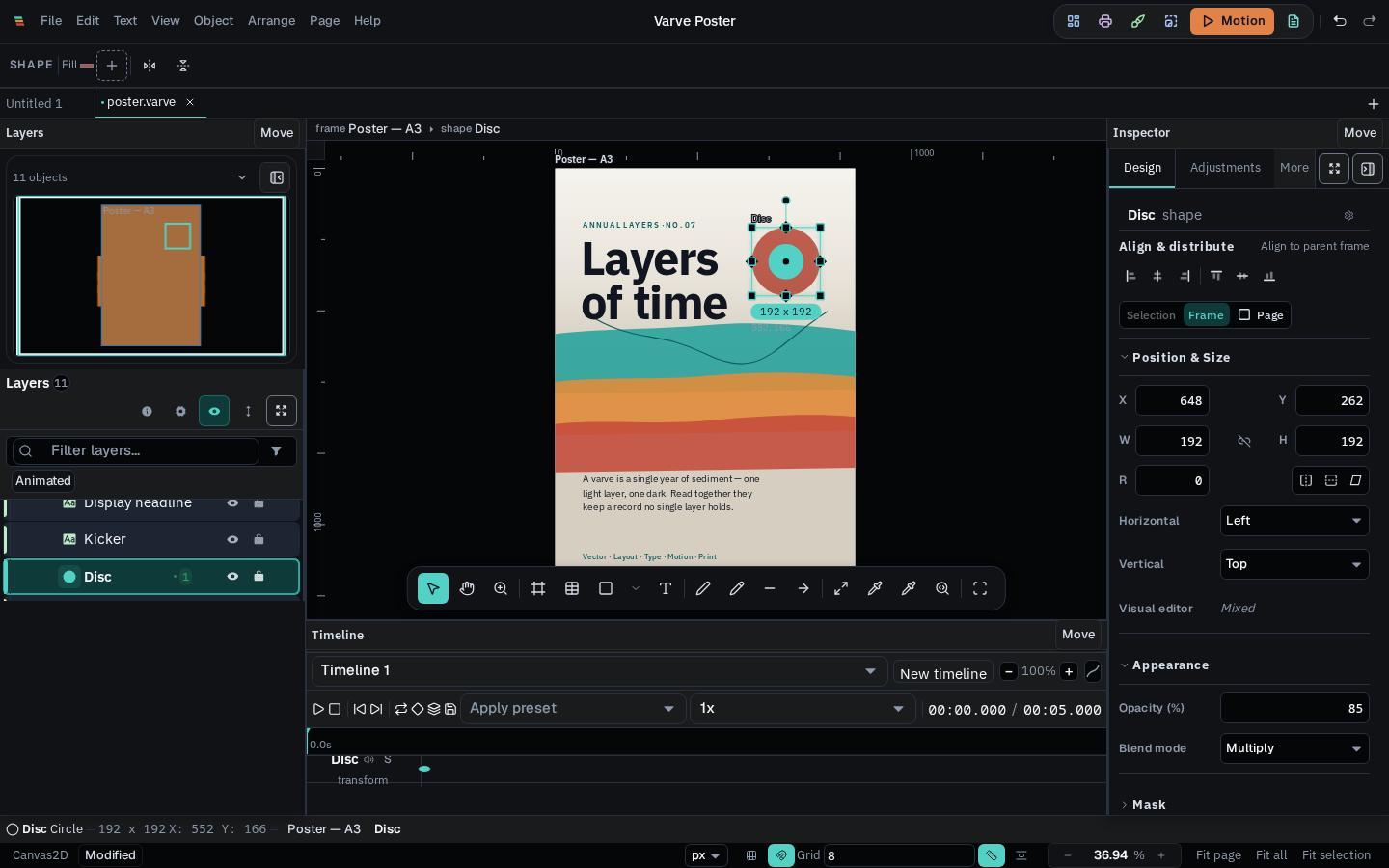Screen dimensions: 1389x868
Task: Pick the Frame tool with hash icon
Action: pyautogui.click(x=538, y=588)
